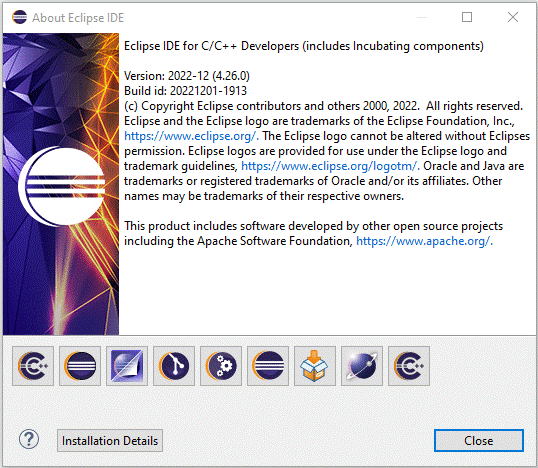Open the planet with orbit feature icon

click(x=362, y=366)
